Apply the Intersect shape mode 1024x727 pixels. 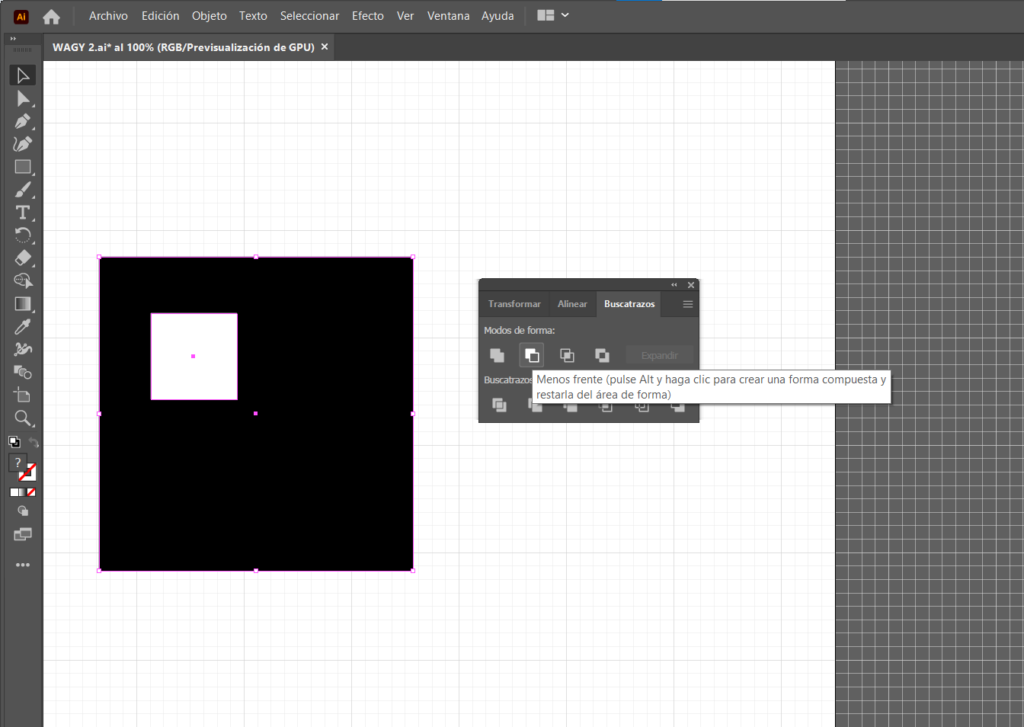tap(567, 355)
